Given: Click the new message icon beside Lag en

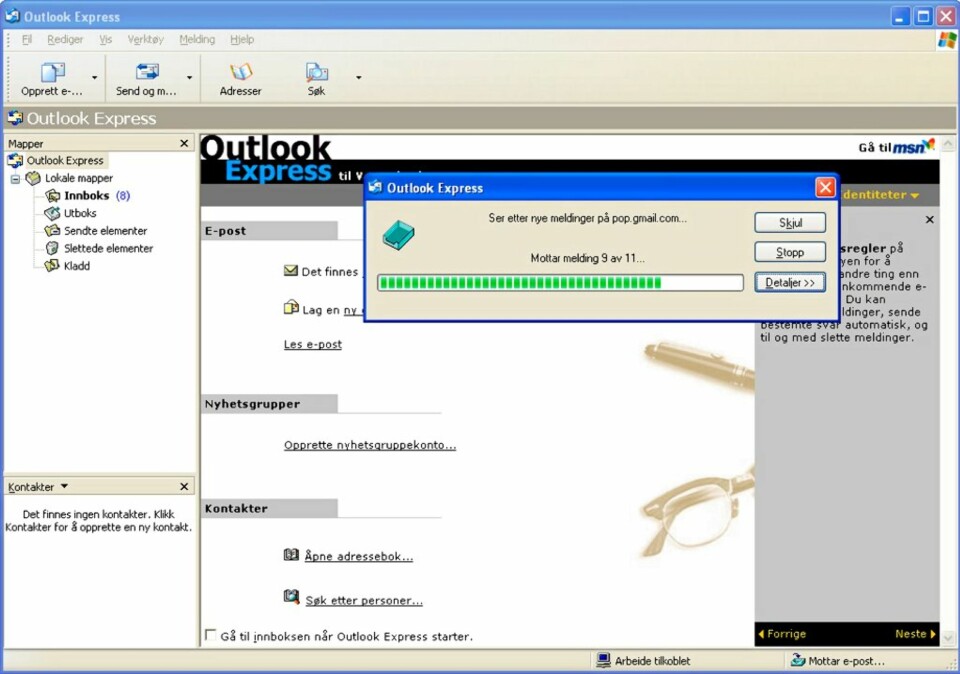Looking at the screenshot, I should [291, 307].
